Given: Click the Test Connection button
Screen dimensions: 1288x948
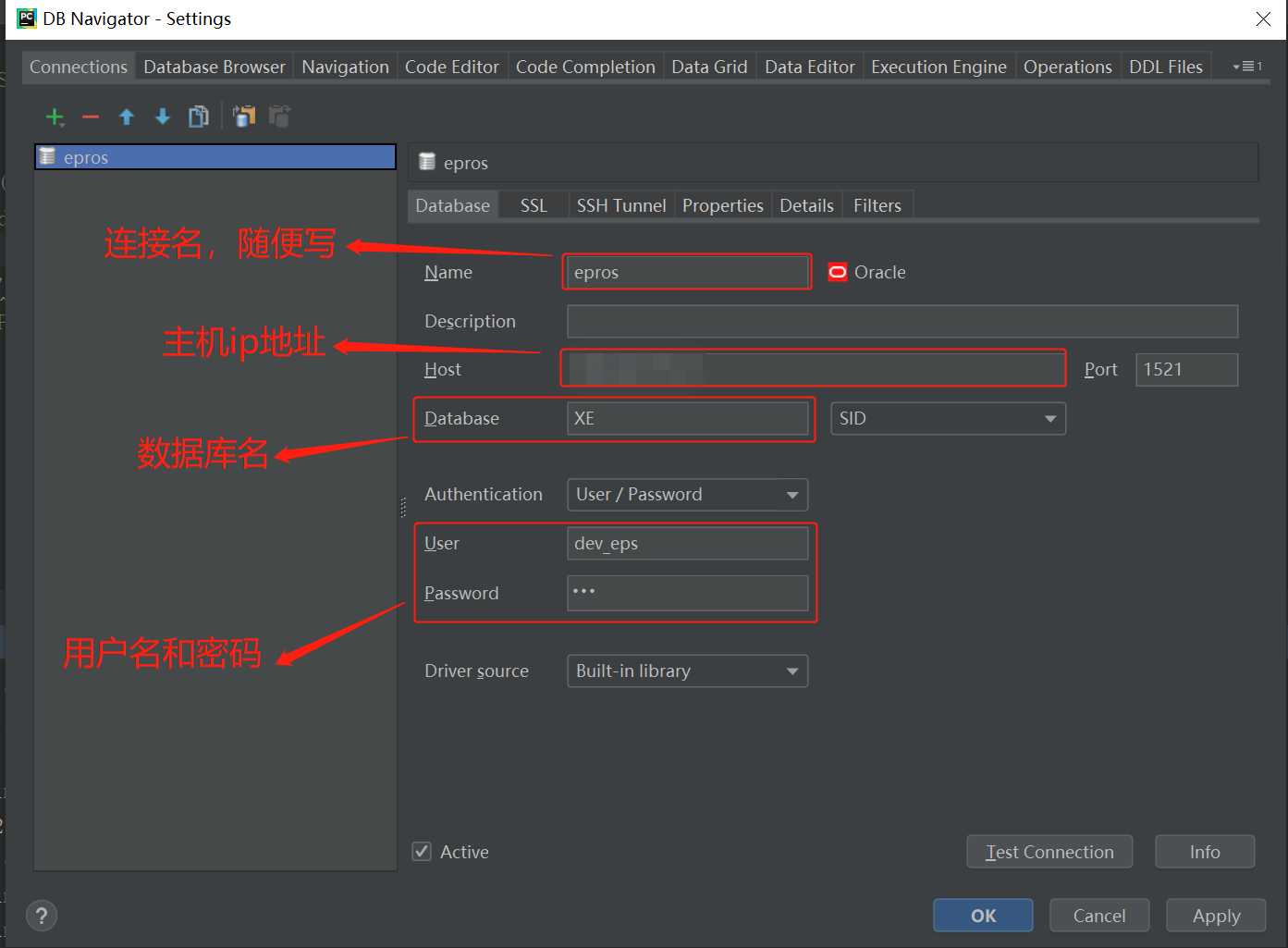Looking at the screenshot, I should pos(1049,852).
